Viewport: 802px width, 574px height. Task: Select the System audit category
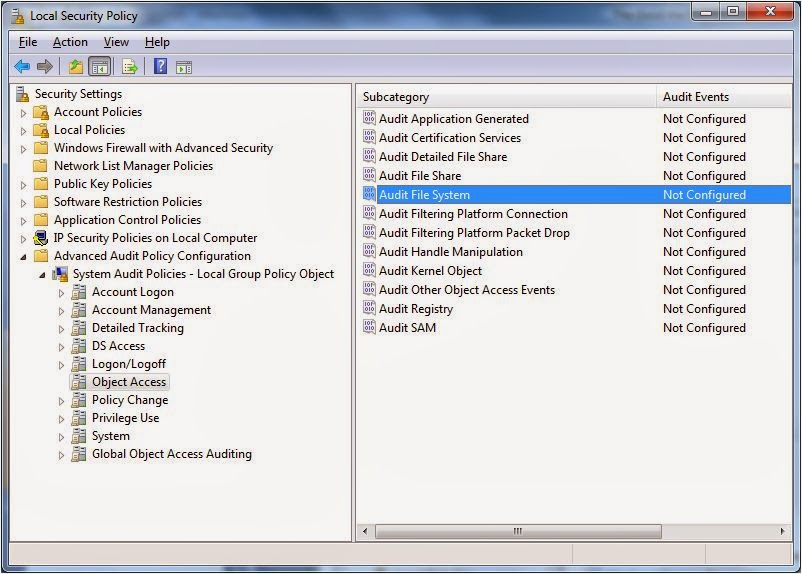click(111, 436)
